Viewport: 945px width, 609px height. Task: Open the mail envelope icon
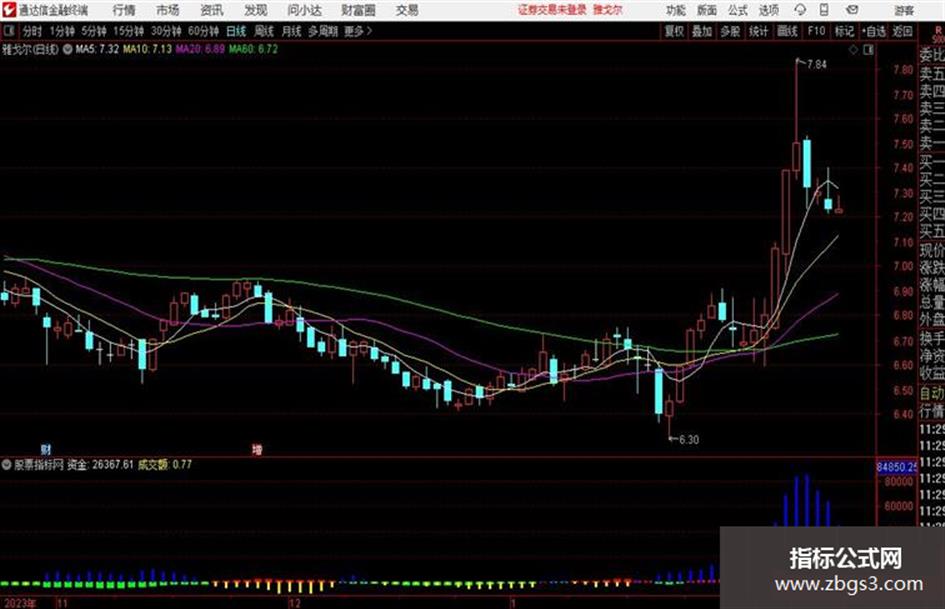(852, 10)
